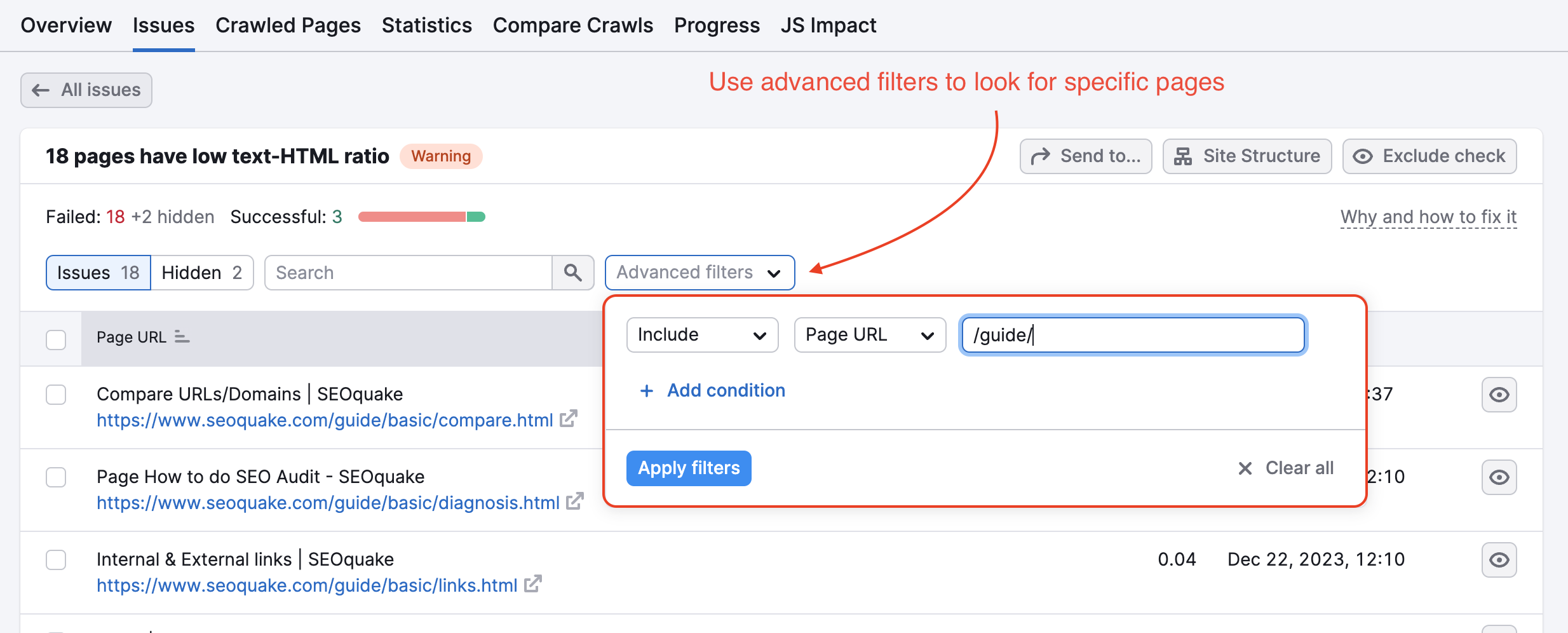Click the Clear all X icon
This screenshot has width=1568, height=633.
click(x=1245, y=468)
